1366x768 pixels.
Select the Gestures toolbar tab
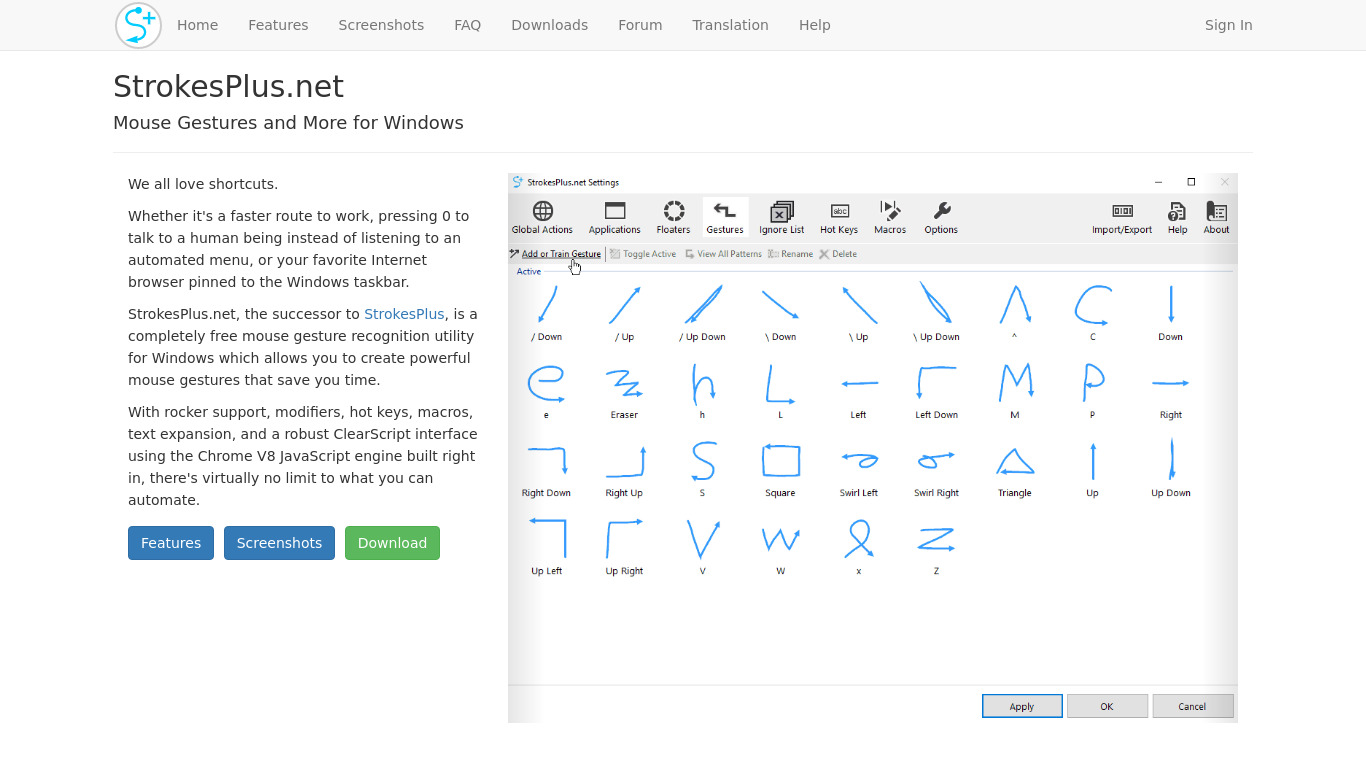[x=725, y=217]
